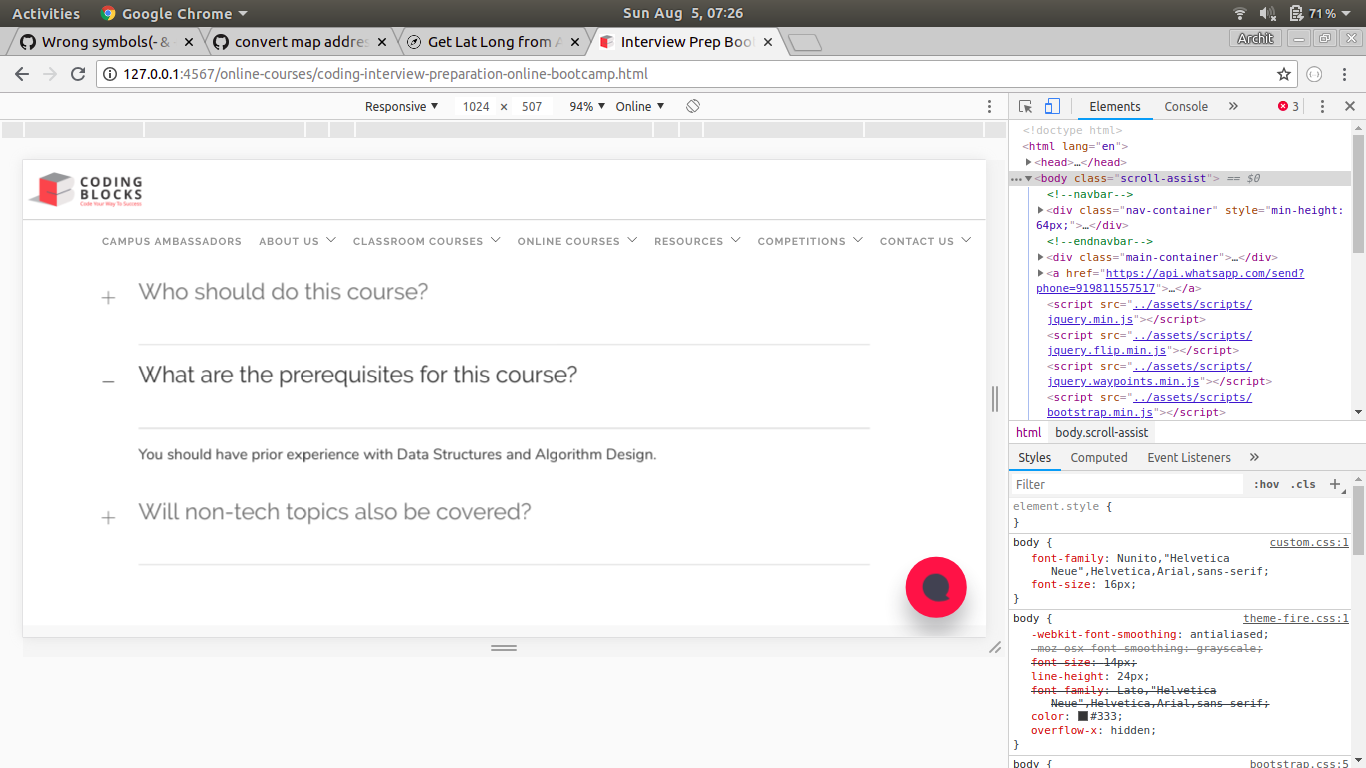Open the theme-fire.css:1 source link
The image size is (1366, 768).
tap(1296, 619)
